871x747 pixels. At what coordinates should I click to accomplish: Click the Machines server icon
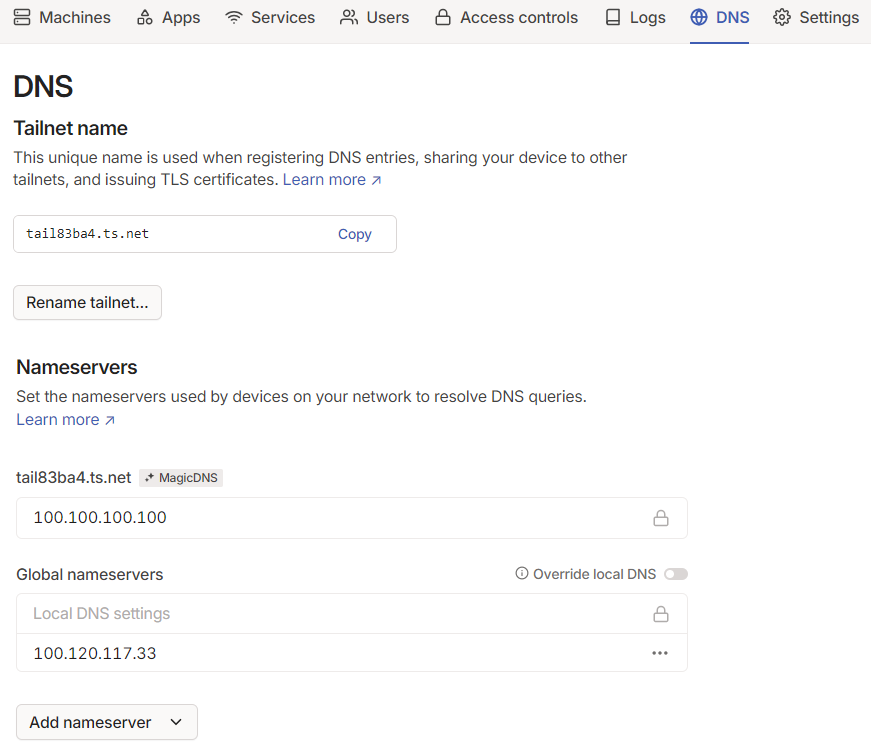pos(22,18)
